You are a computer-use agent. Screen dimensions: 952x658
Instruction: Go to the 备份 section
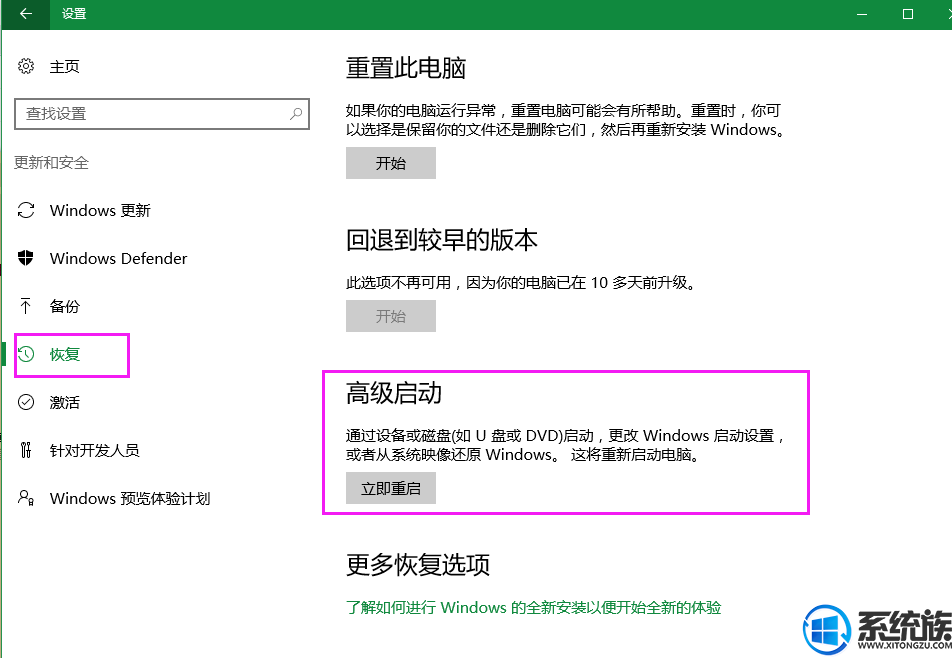tap(64, 307)
